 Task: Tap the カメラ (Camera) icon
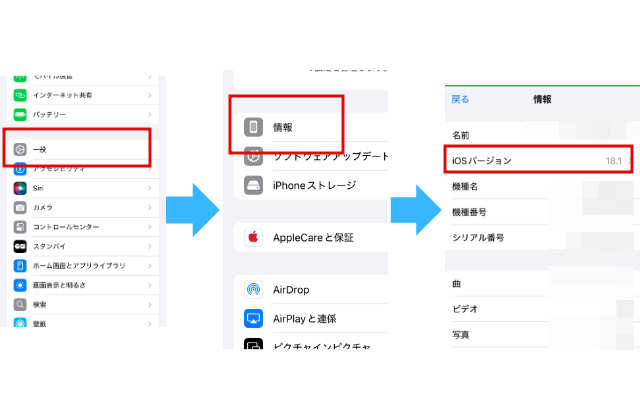[x=20, y=207]
